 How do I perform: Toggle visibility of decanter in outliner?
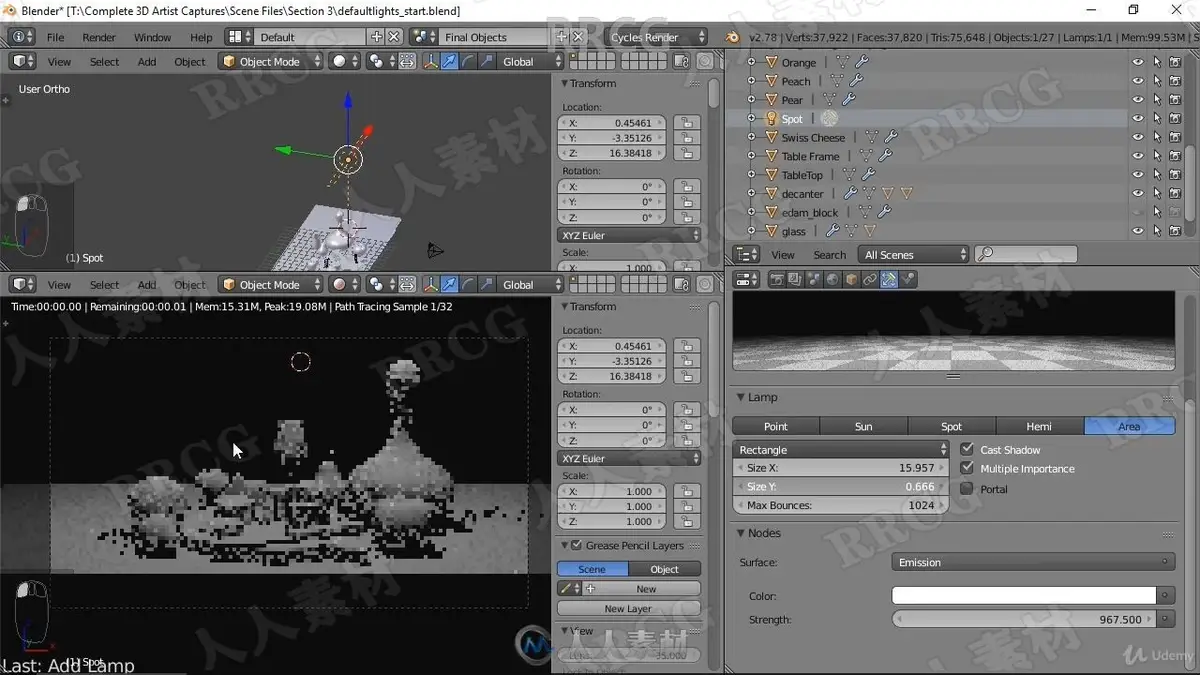[1138, 194]
